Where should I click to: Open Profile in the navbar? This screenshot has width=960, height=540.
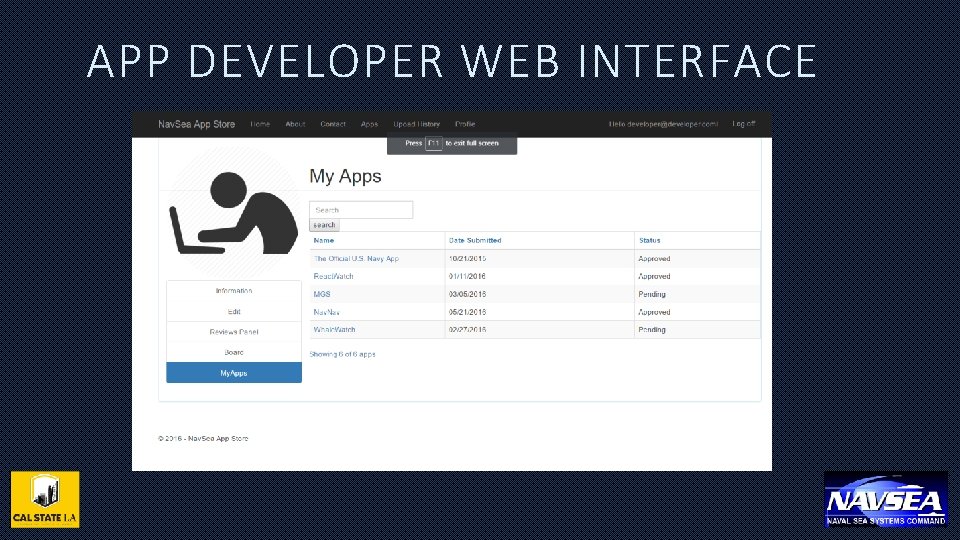pyautogui.click(x=465, y=124)
